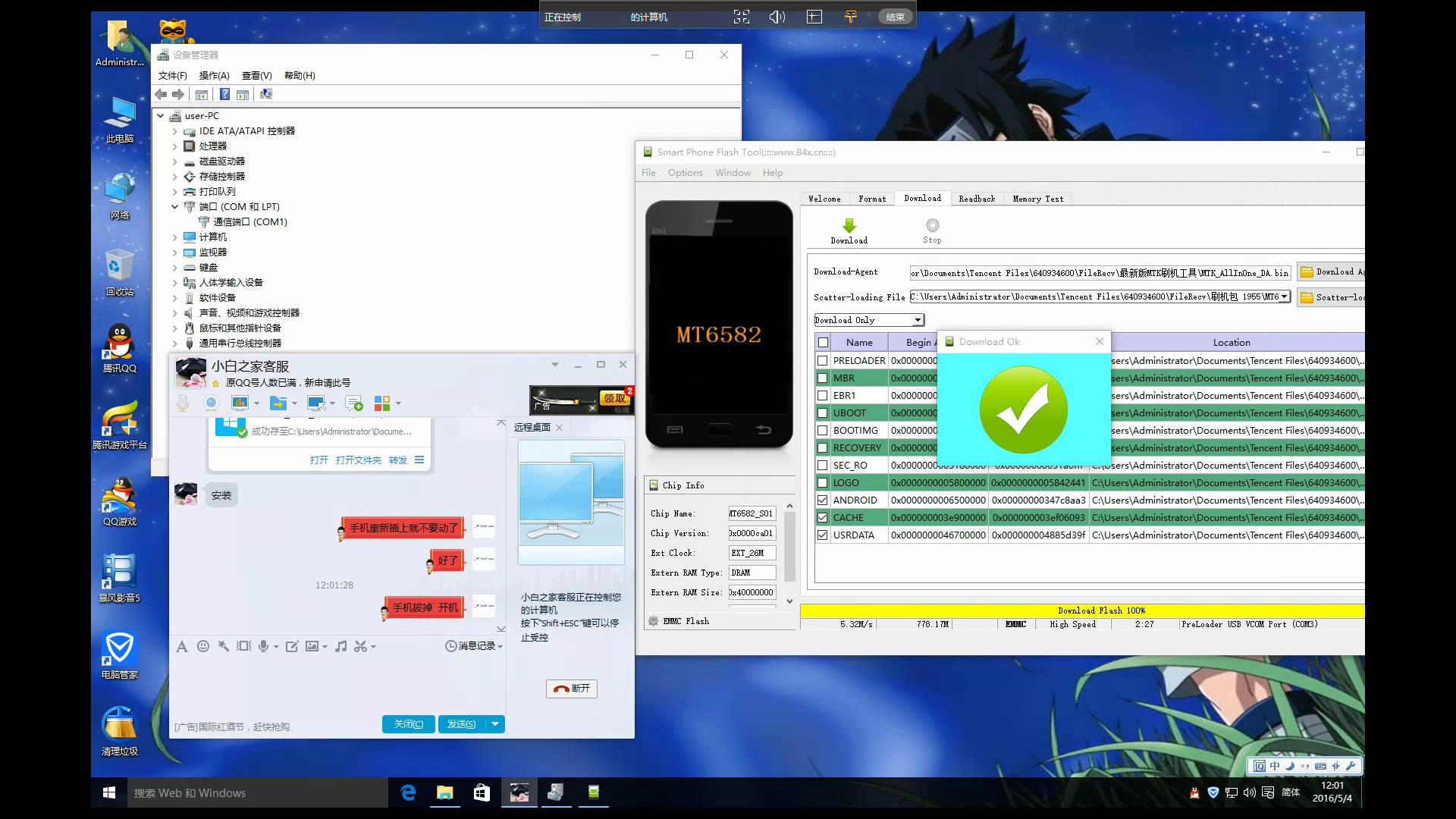Click the COM1 communication port item

coord(243,222)
